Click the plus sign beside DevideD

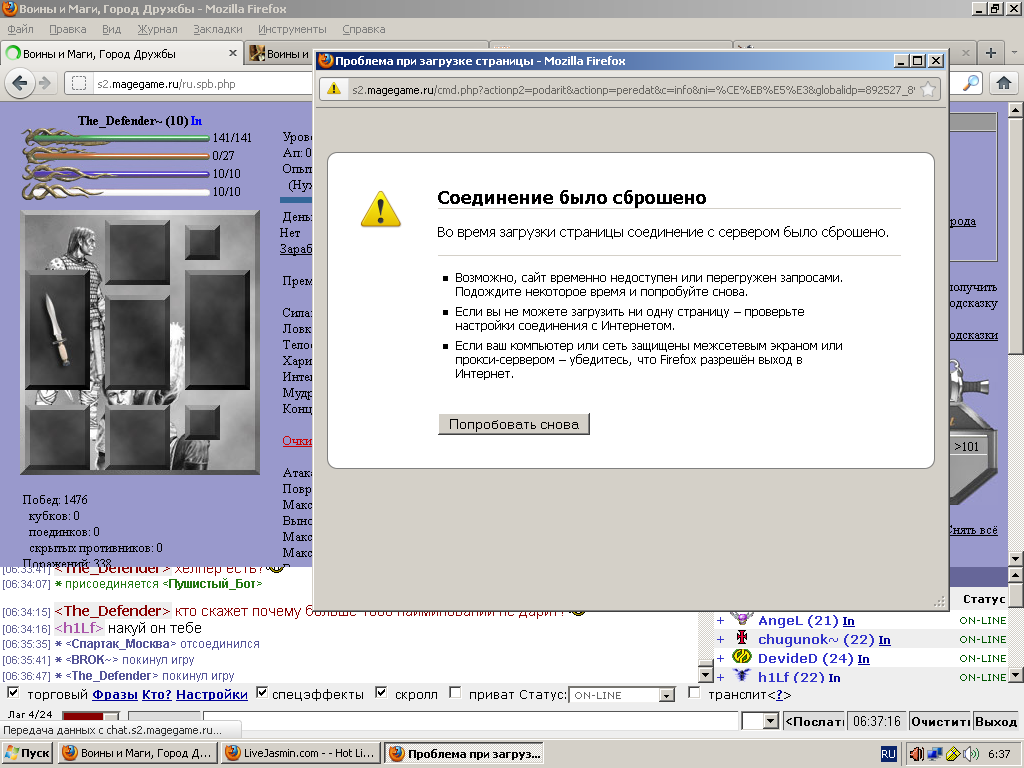720,658
